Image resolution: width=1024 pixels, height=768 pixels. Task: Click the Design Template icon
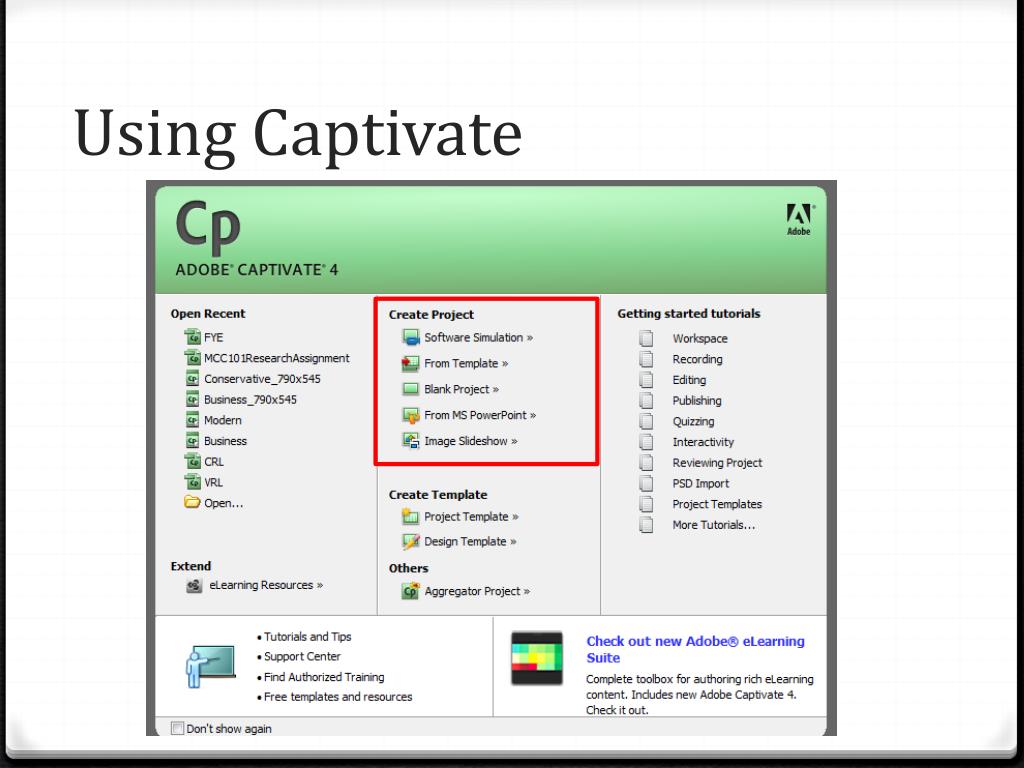[x=411, y=541]
